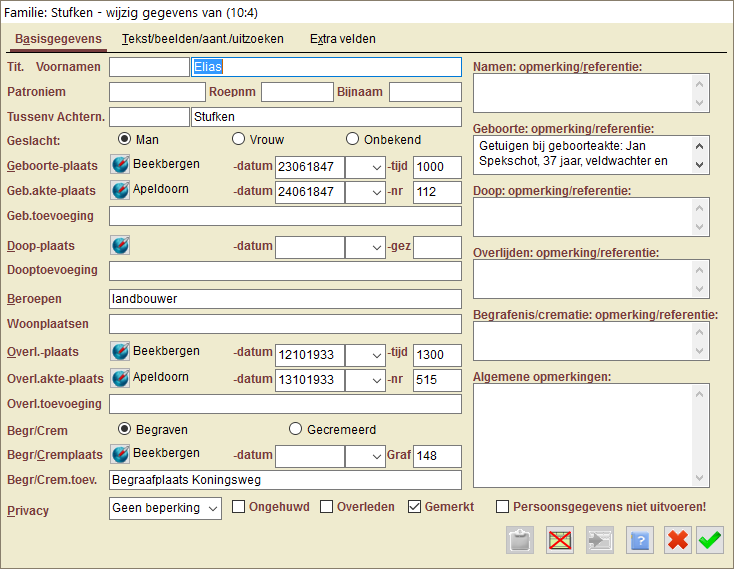Click the empty Woonplaatsen field

click(x=286, y=324)
